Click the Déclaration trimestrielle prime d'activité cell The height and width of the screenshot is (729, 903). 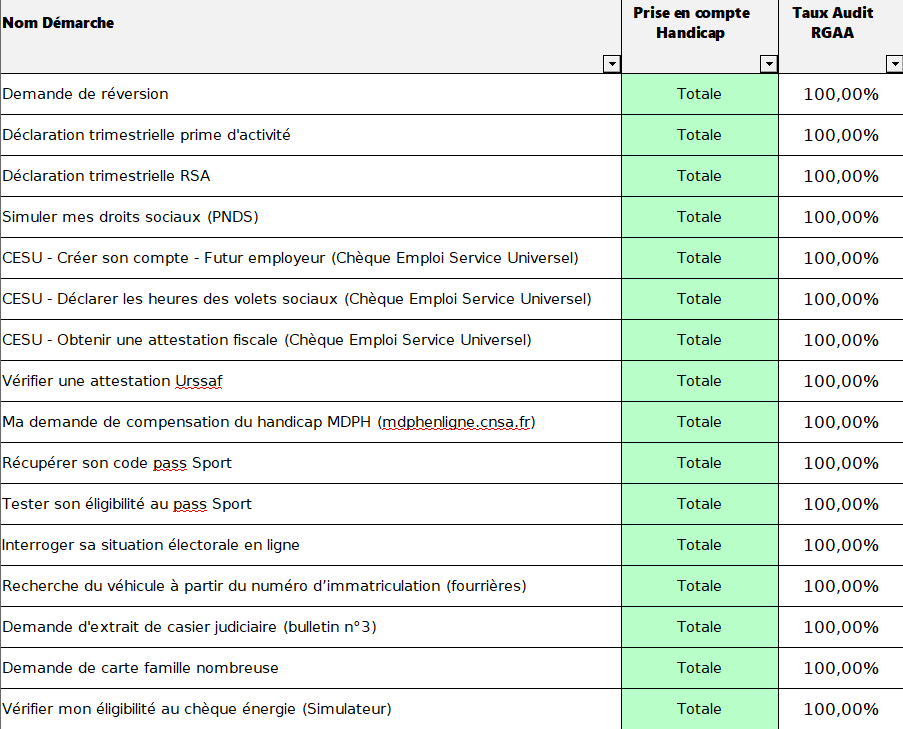[x=147, y=135]
